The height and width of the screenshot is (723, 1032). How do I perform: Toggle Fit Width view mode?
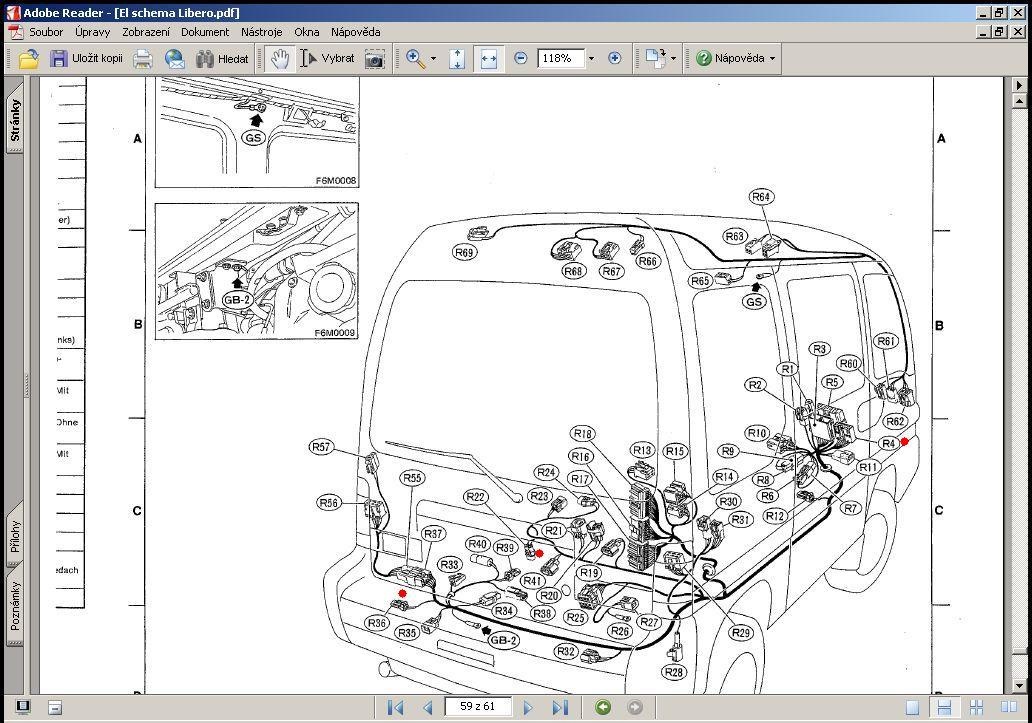(x=488, y=59)
